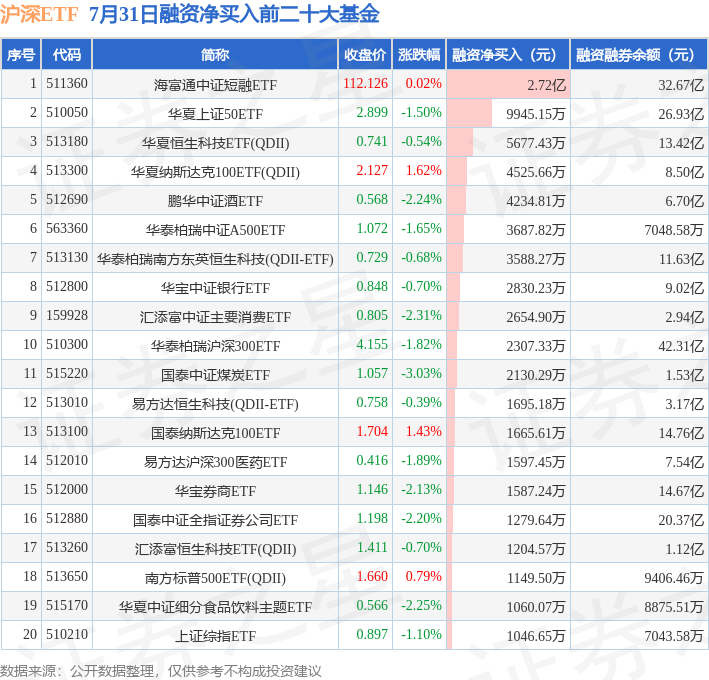Click fund code 510210

pyautogui.click(x=66, y=633)
